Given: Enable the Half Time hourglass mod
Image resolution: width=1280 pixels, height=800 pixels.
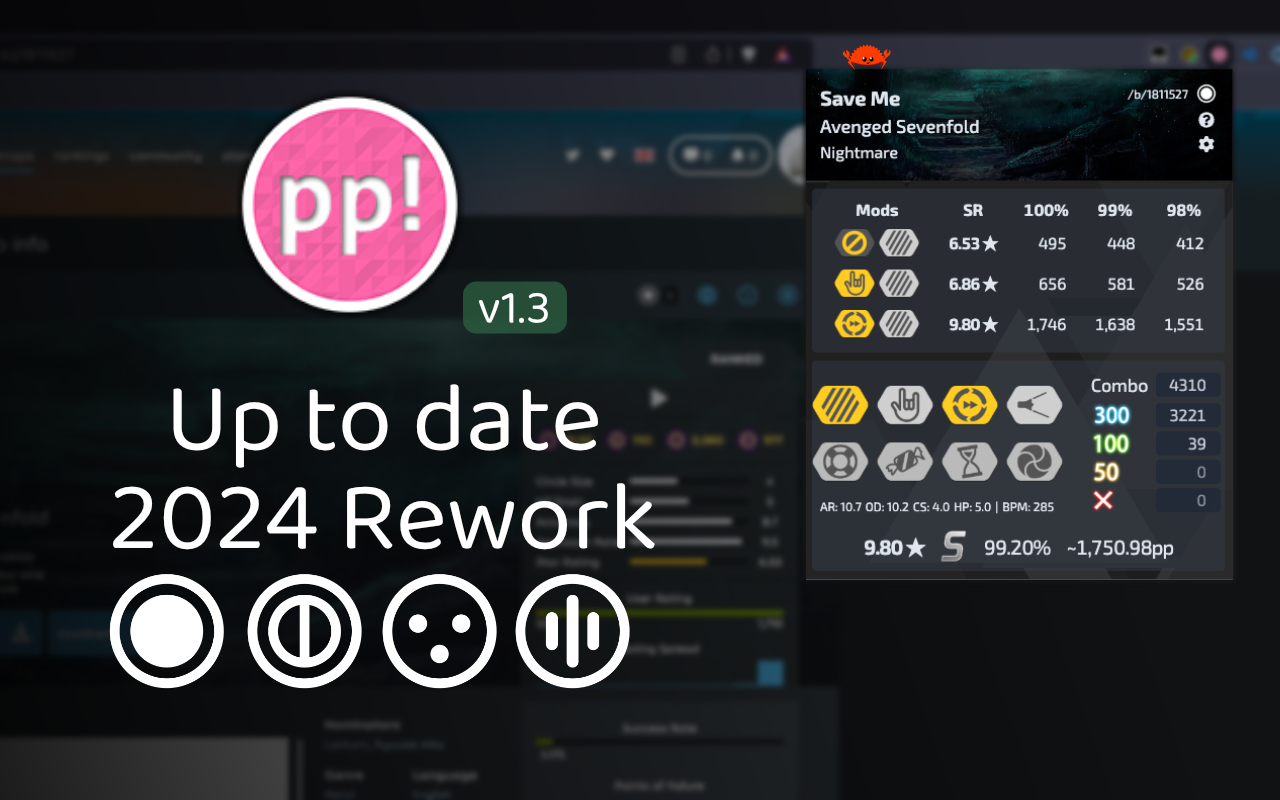Looking at the screenshot, I should (970, 461).
